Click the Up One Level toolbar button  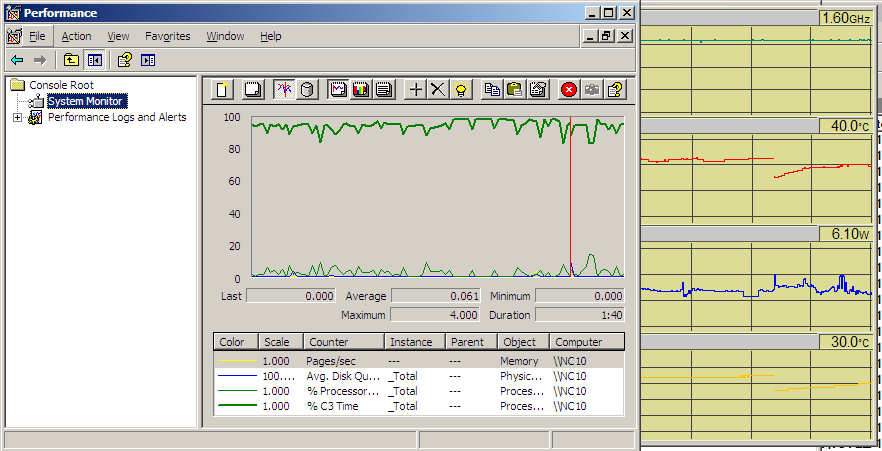point(72,60)
